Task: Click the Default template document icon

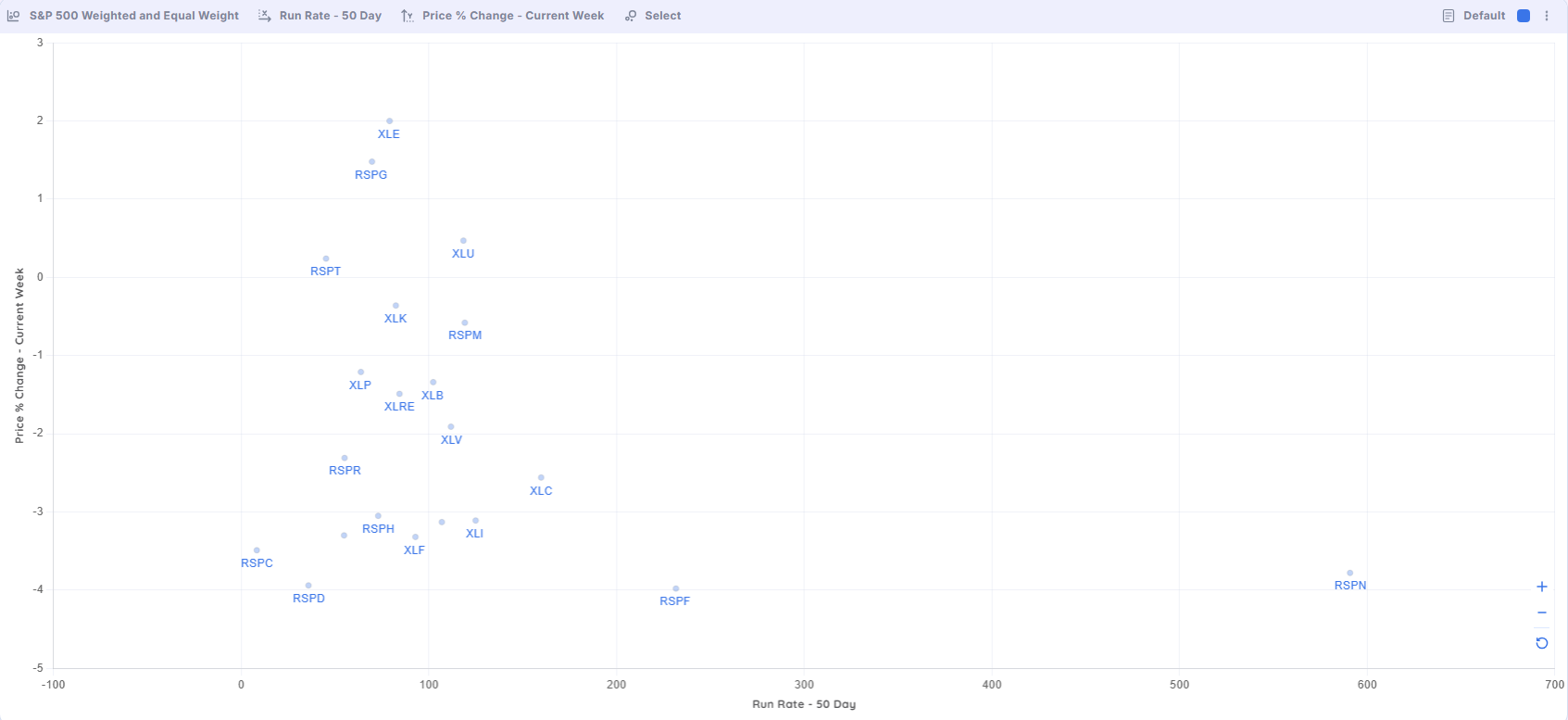Action: [x=1449, y=16]
